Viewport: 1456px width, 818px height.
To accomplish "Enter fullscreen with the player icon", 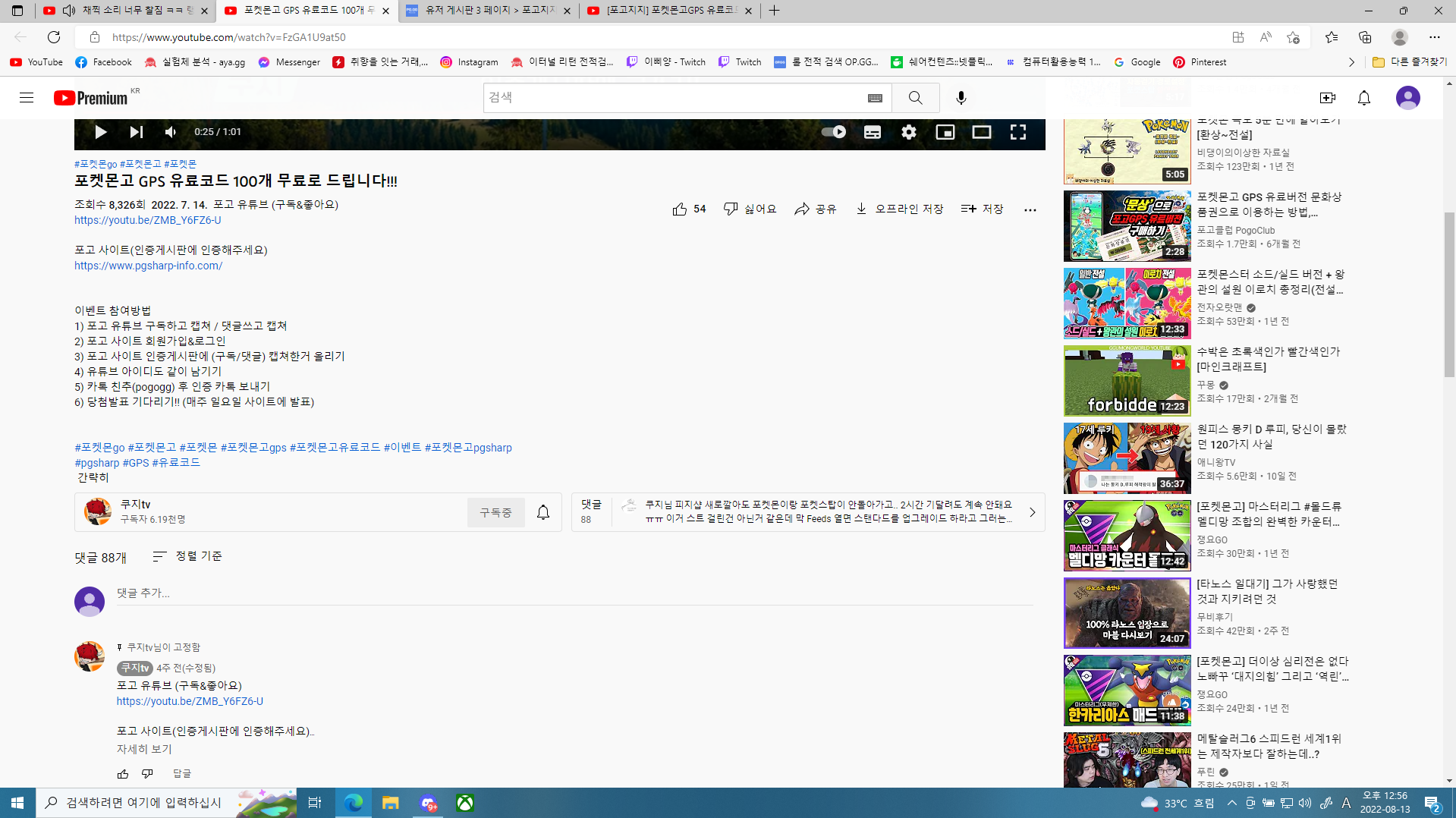I will tap(1017, 132).
